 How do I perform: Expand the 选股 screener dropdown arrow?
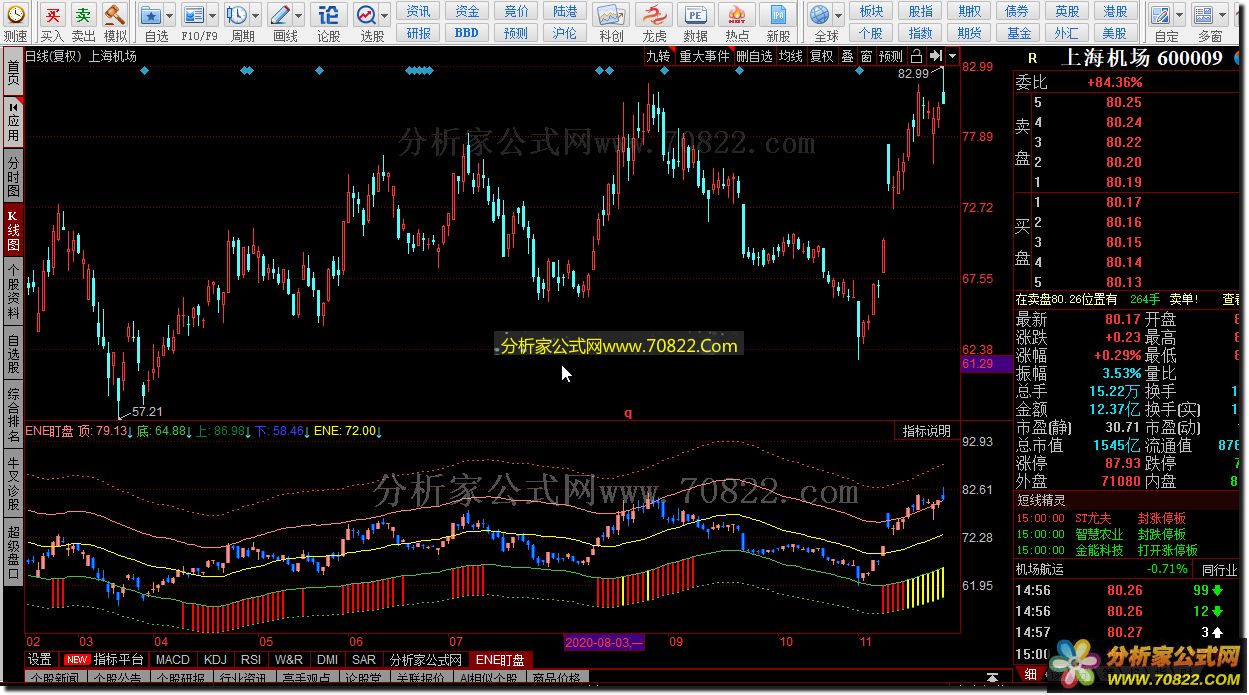coord(385,15)
